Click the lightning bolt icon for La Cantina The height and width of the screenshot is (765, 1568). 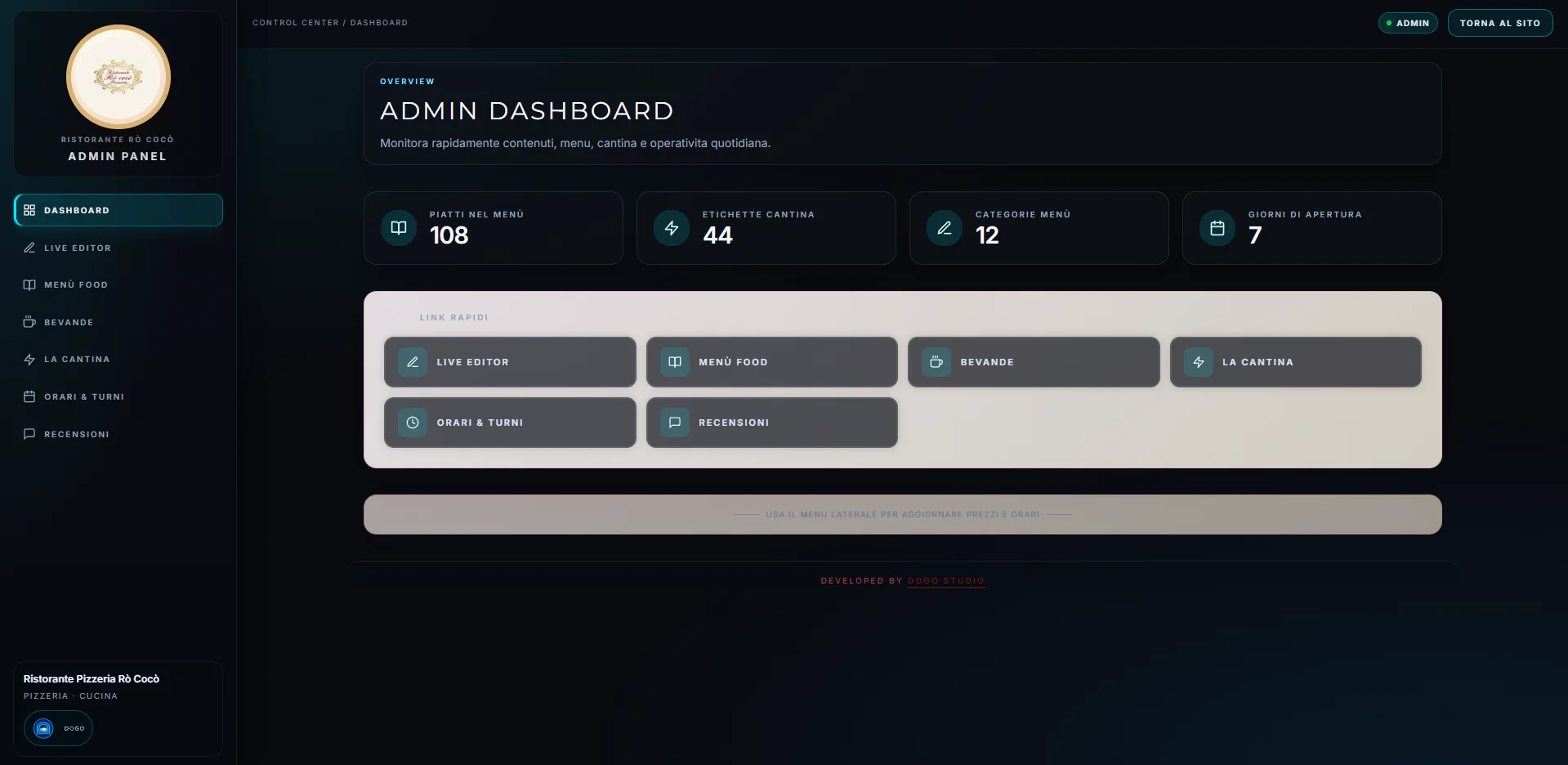click(x=29, y=360)
